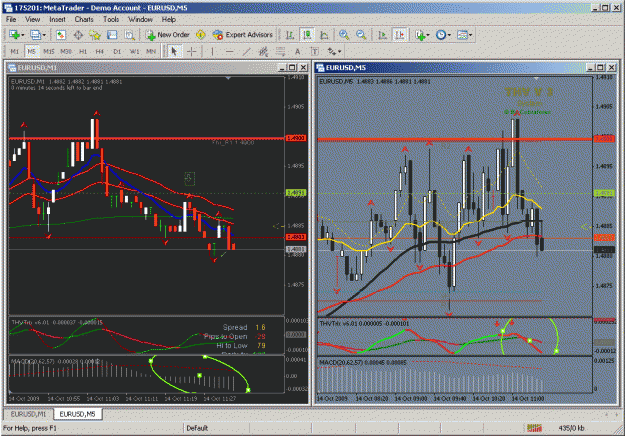Screen dimensions: 625x436
Task: Toggle Chart Shift button
Action: pyautogui.click(x=399, y=35)
